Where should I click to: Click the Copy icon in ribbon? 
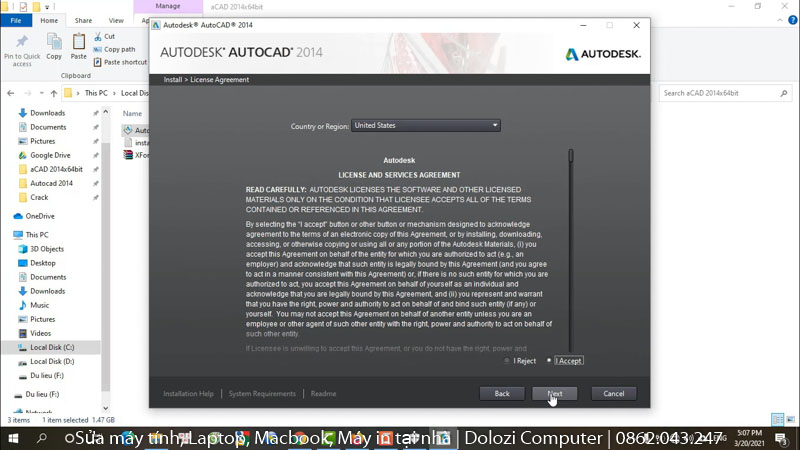point(54,41)
